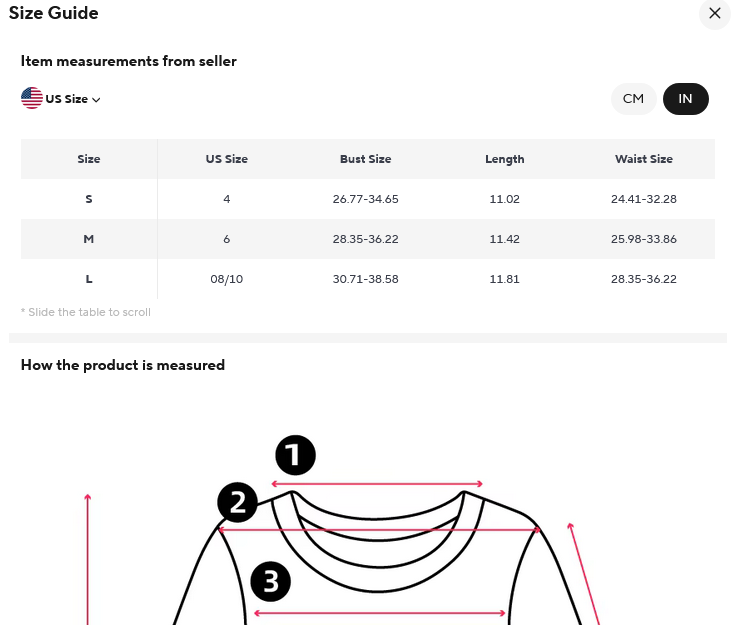The width and height of the screenshot is (737, 630).
Task: Click the number 1 measurement marker
Action: pos(295,456)
